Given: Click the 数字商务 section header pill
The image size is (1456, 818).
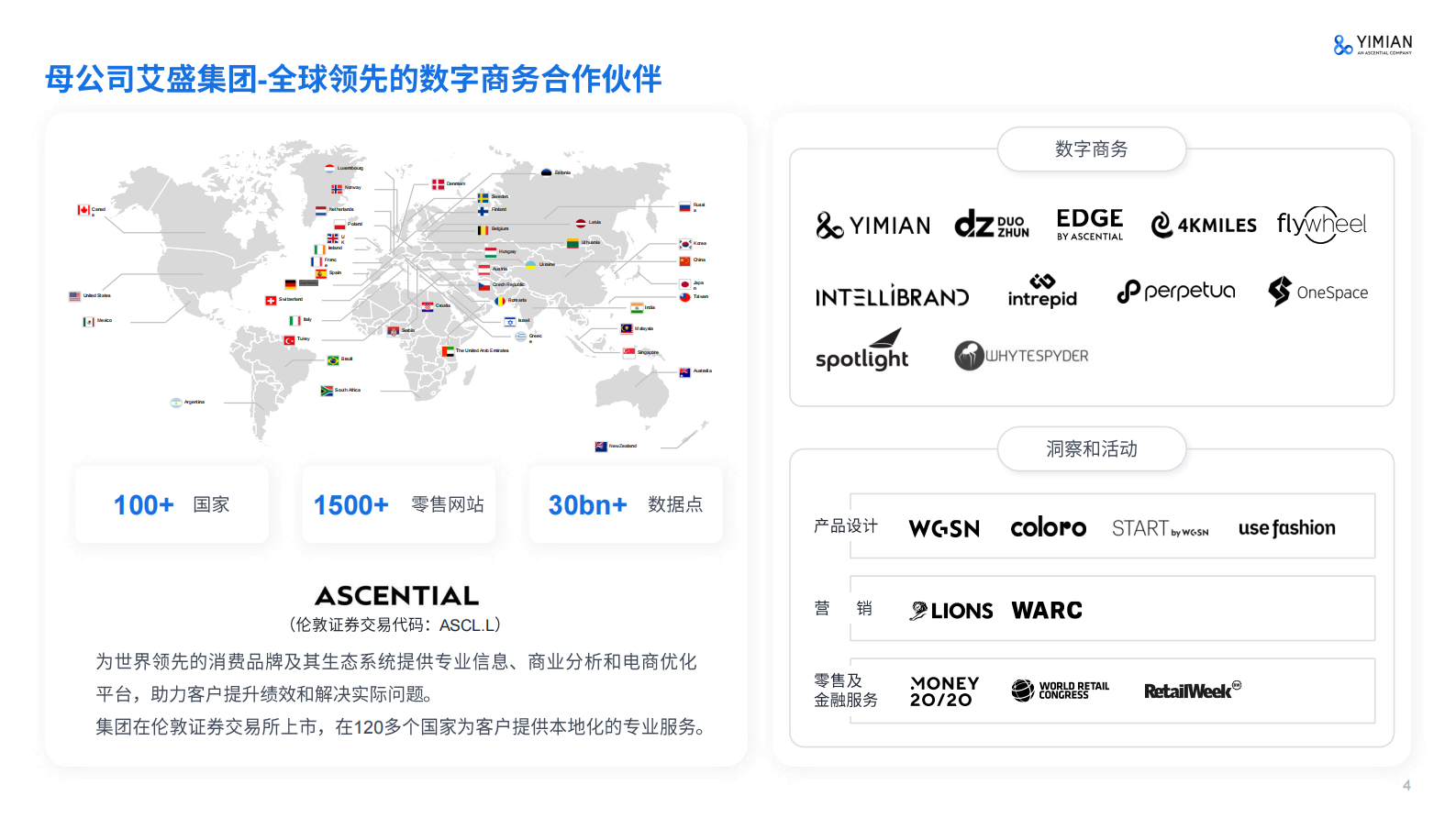Looking at the screenshot, I should pyautogui.click(x=1091, y=149).
